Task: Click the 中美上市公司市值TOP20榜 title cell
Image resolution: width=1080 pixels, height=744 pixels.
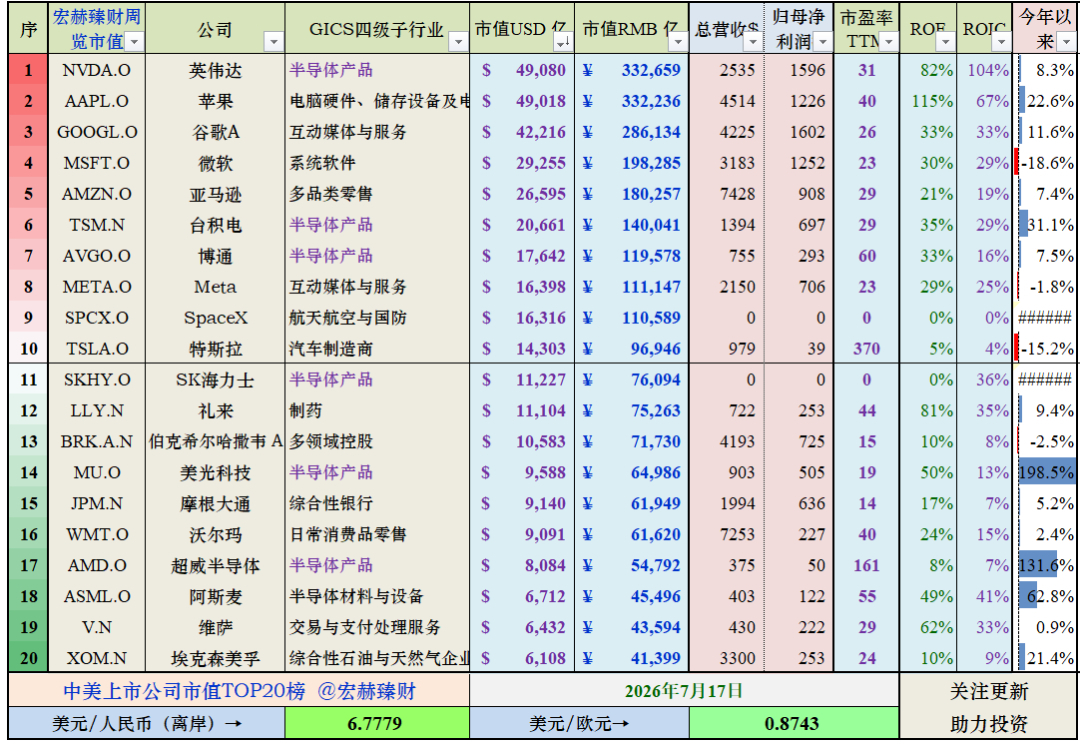Action: (239, 690)
